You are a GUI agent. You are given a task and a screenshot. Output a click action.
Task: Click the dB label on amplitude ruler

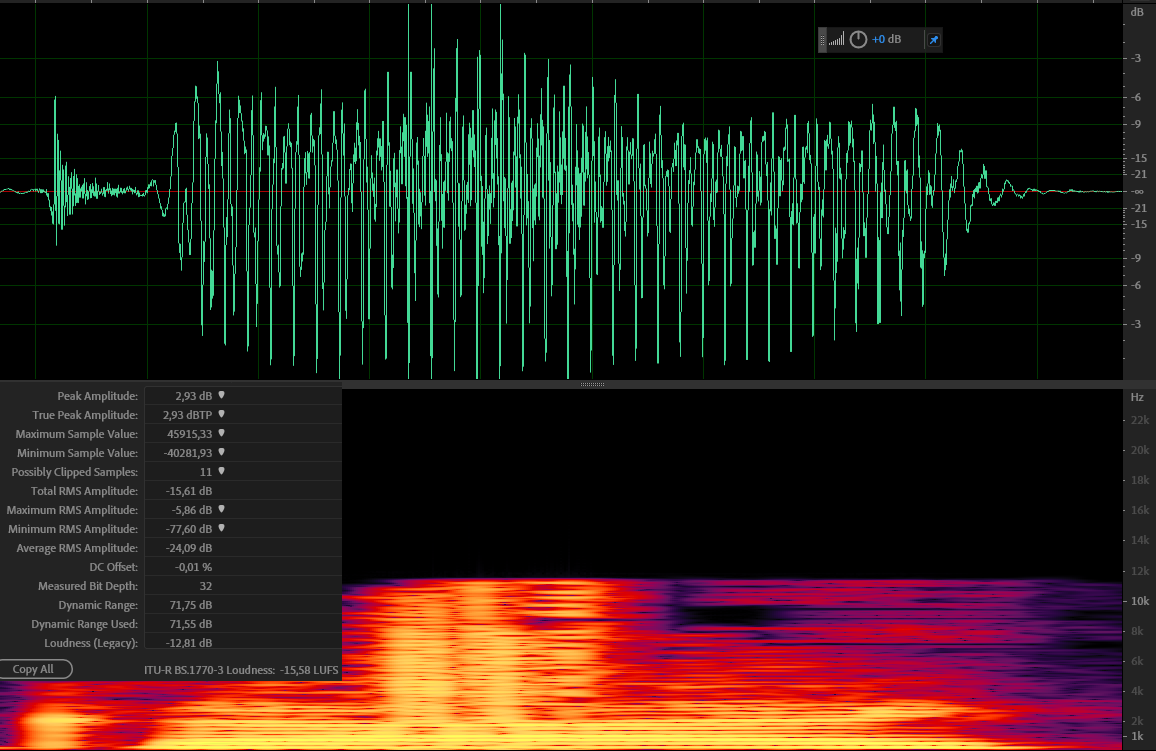point(1137,13)
